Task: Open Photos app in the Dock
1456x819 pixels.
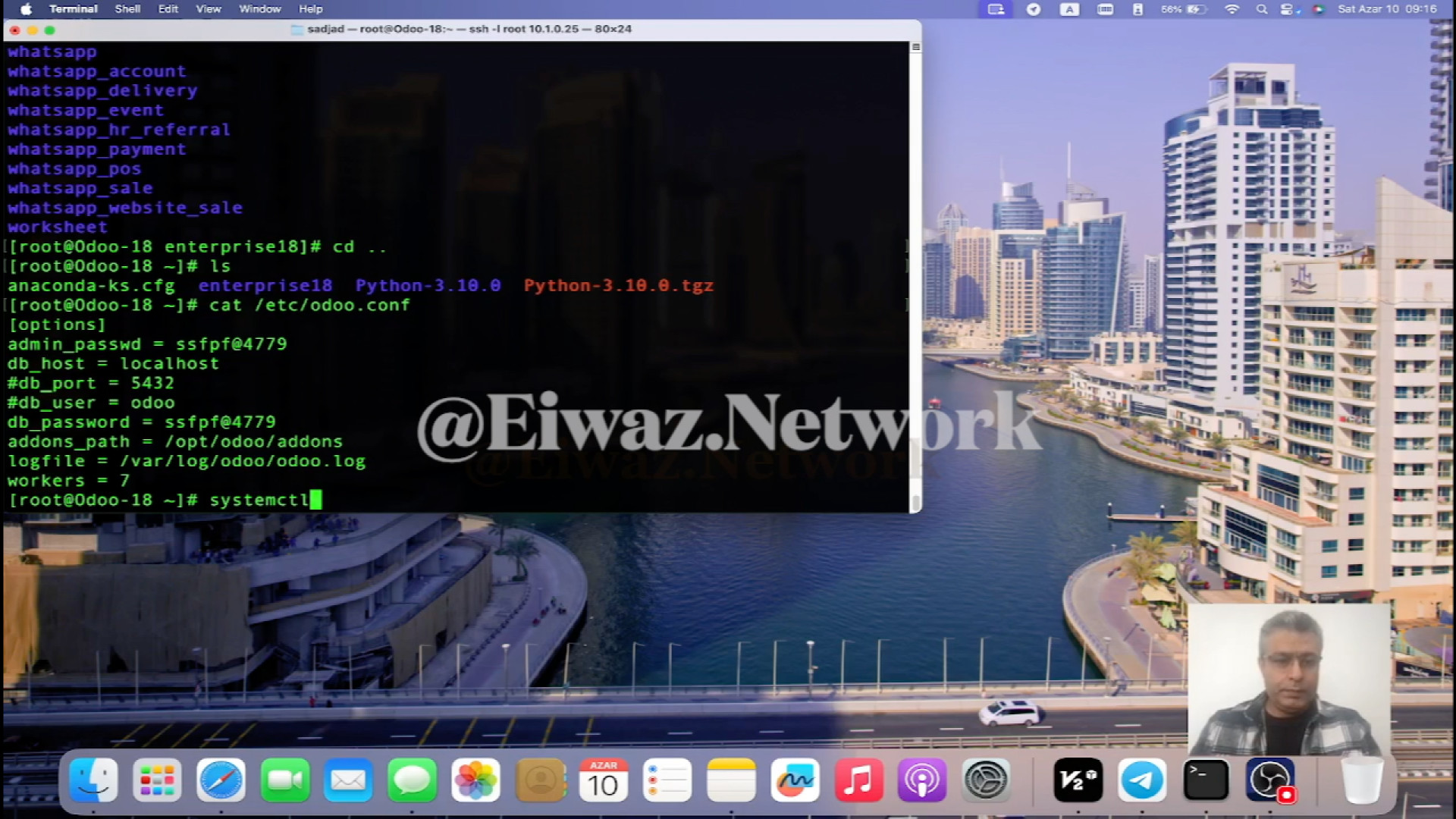Action: coord(475,780)
